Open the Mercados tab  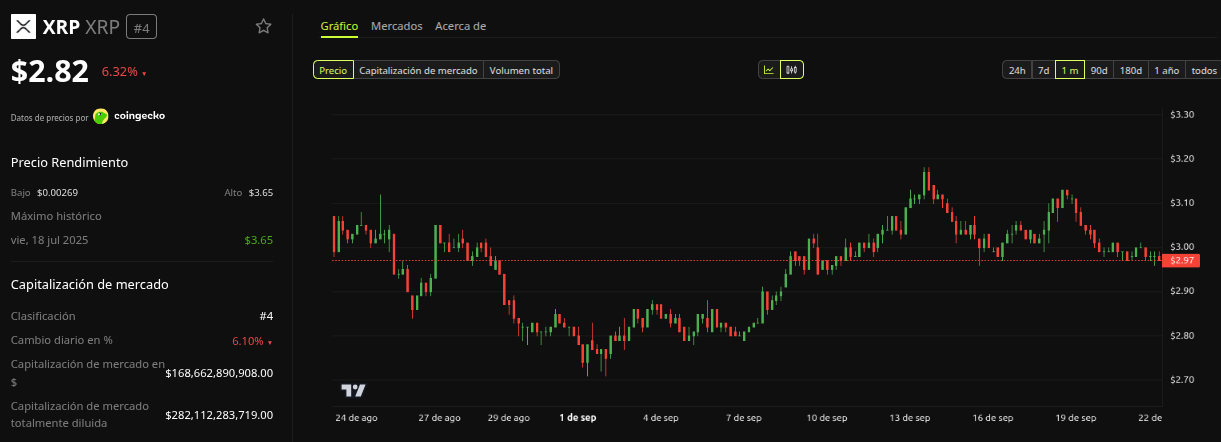point(396,26)
